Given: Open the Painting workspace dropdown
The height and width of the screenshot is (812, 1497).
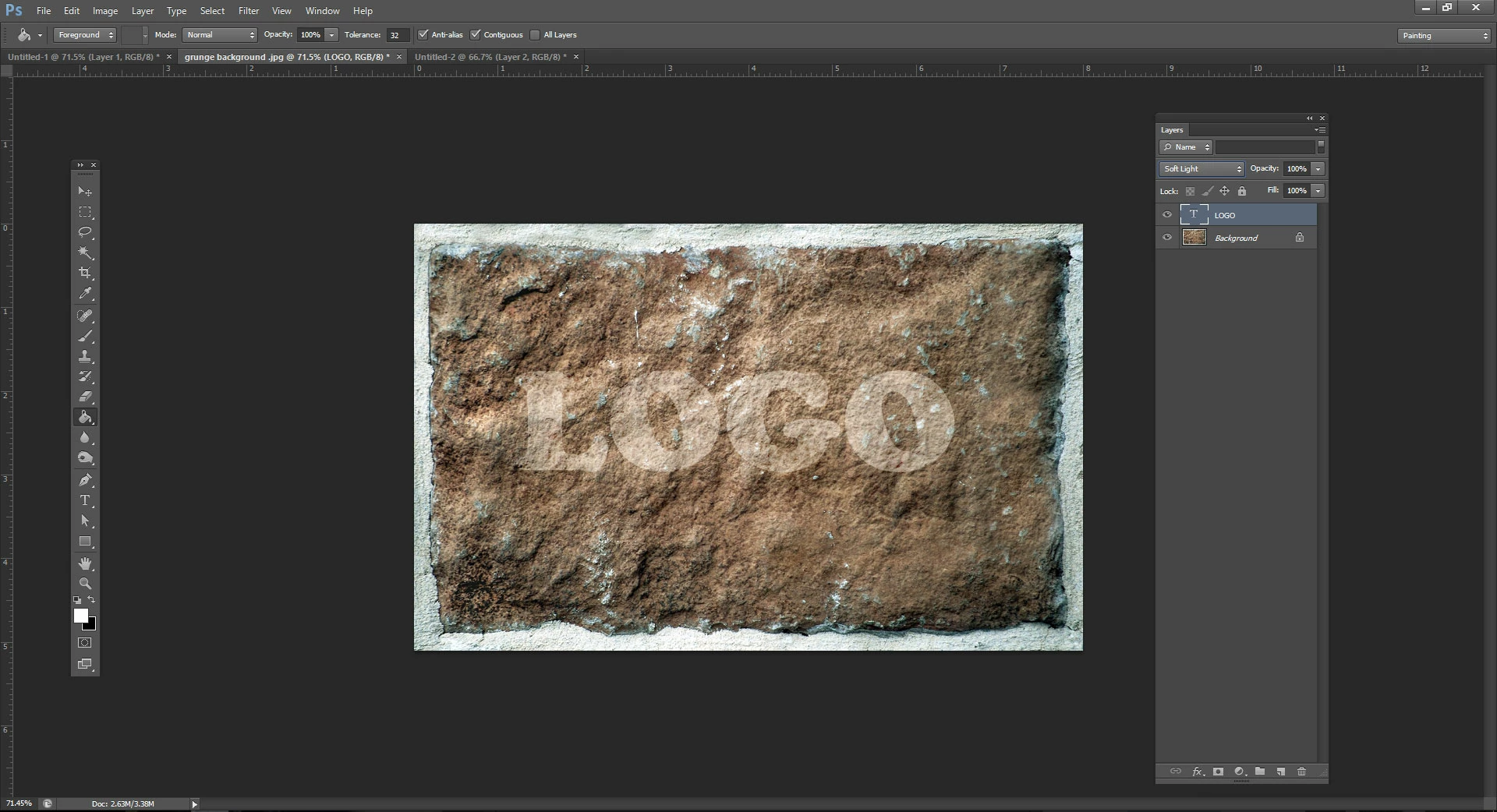Looking at the screenshot, I should click(x=1444, y=36).
